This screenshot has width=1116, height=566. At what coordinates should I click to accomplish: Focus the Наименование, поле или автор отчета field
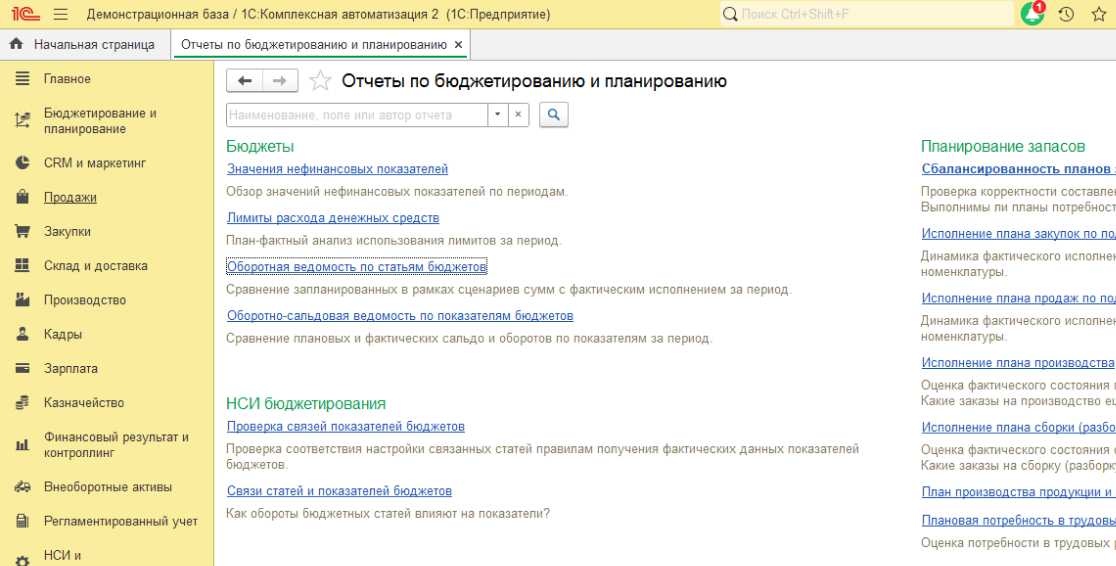(x=357, y=115)
